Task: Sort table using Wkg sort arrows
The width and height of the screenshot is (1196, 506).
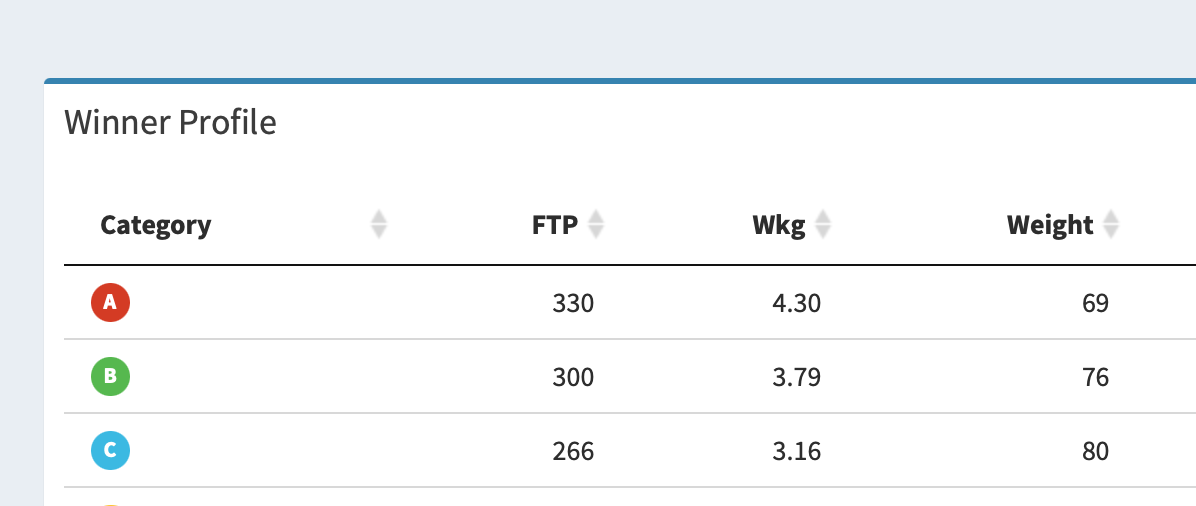Action: click(822, 224)
